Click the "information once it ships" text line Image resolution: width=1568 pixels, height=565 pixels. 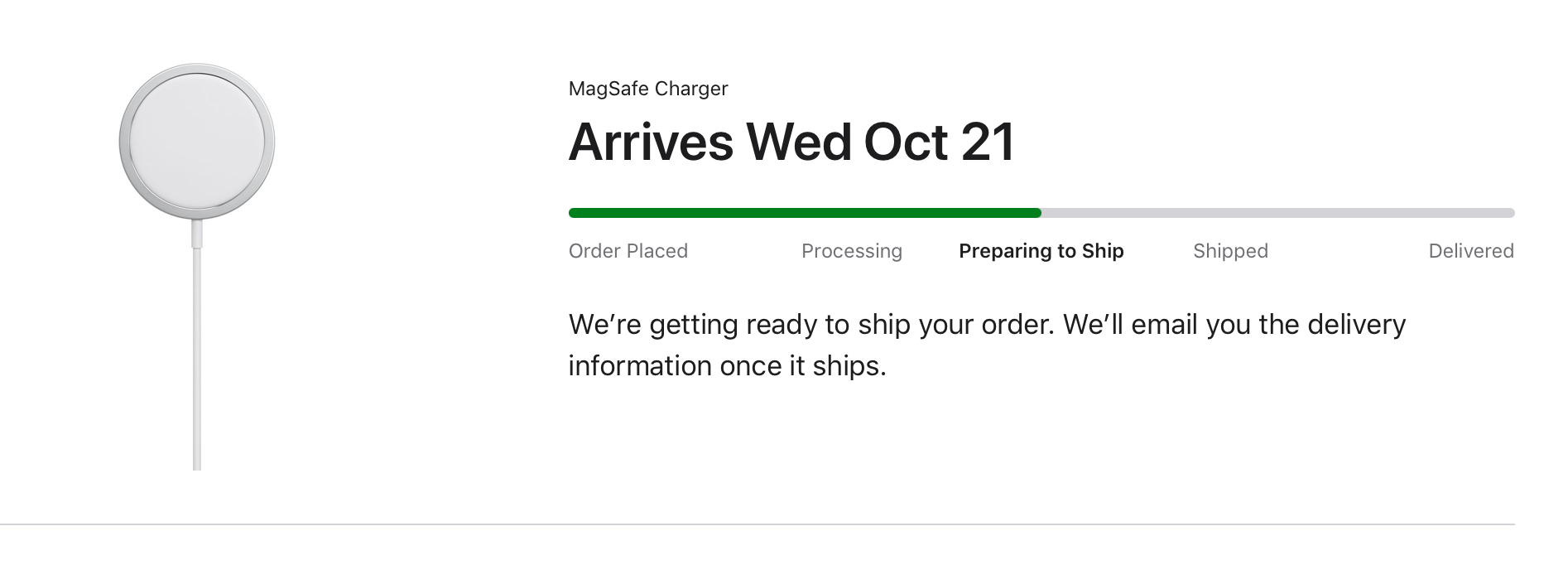[727, 365]
